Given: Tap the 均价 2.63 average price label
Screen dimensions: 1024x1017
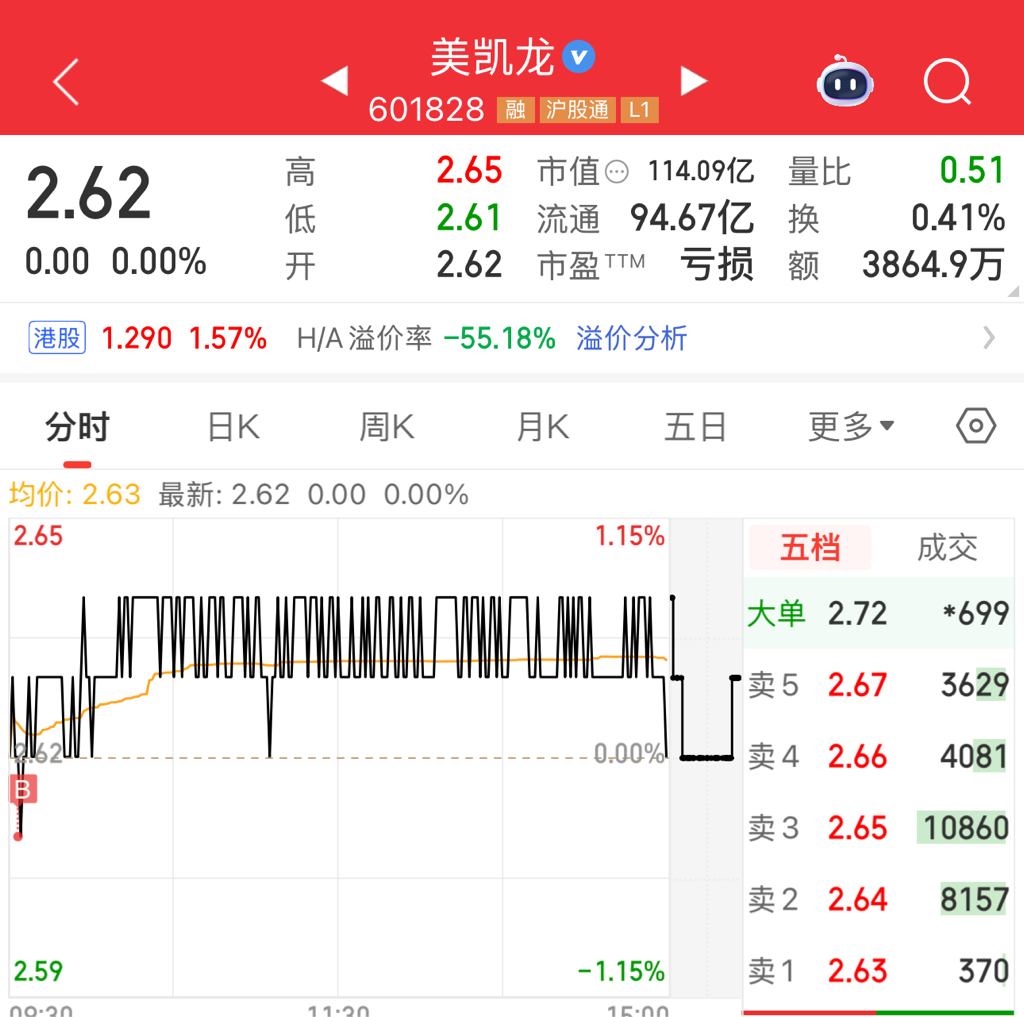Looking at the screenshot, I should [x=74, y=494].
